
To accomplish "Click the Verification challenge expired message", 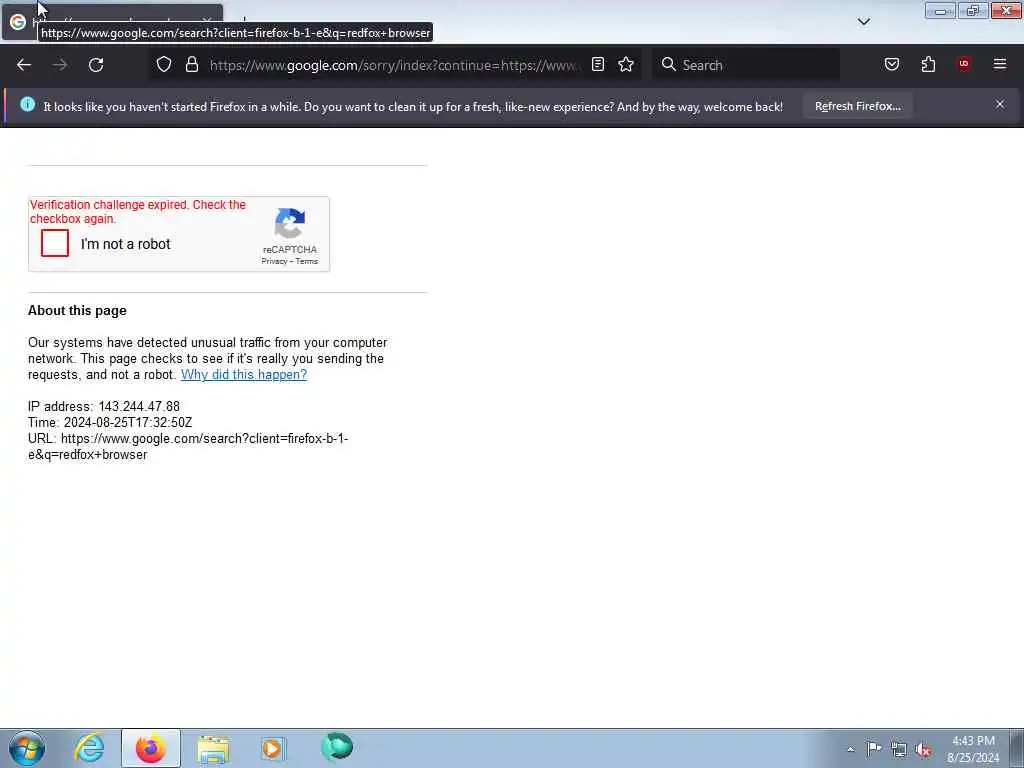I will [x=138, y=212].
